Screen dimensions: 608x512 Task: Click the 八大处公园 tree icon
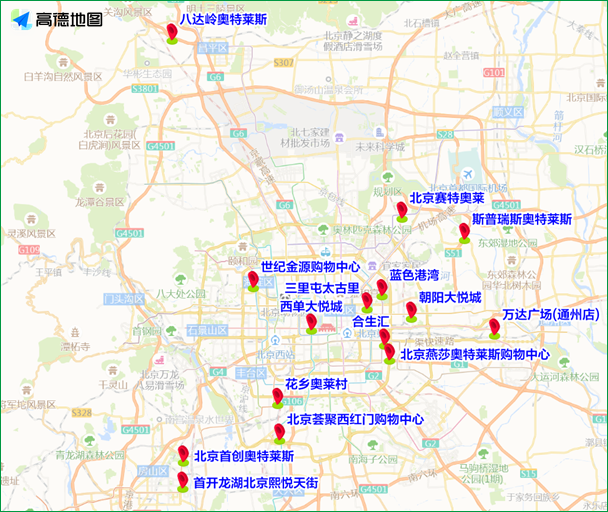click(x=180, y=279)
